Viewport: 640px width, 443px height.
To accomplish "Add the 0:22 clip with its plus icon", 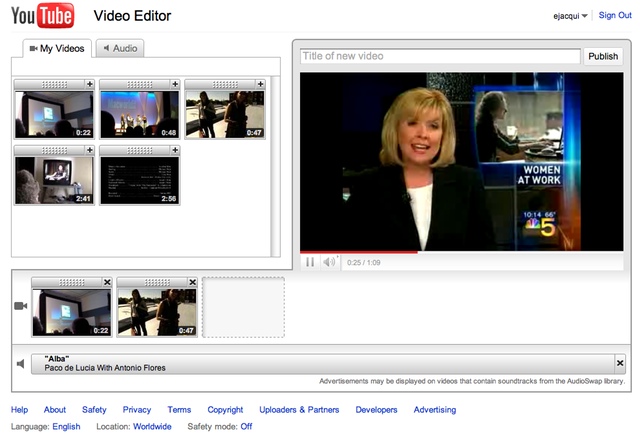I will [x=90, y=84].
